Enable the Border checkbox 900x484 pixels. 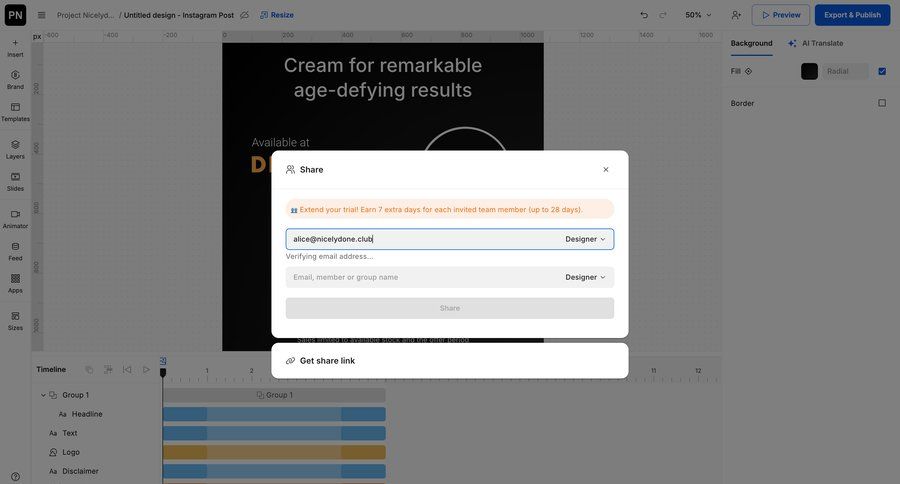click(x=881, y=103)
